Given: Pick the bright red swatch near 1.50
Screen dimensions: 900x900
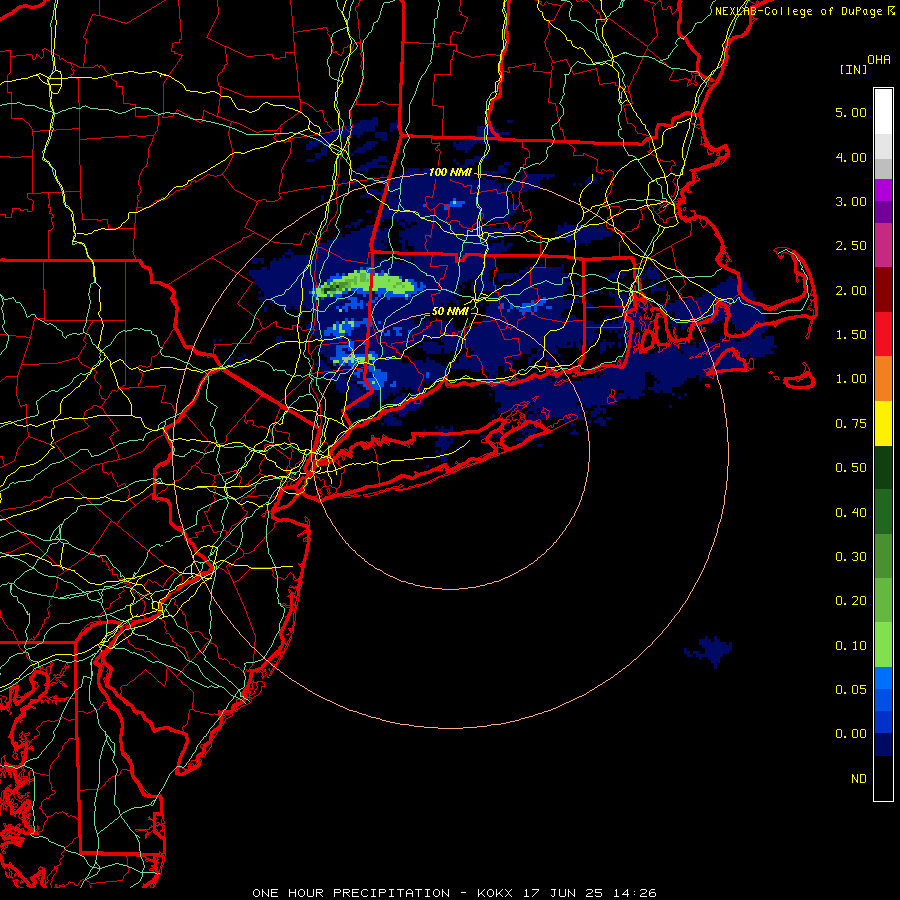Looking at the screenshot, I should click(883, 334).
